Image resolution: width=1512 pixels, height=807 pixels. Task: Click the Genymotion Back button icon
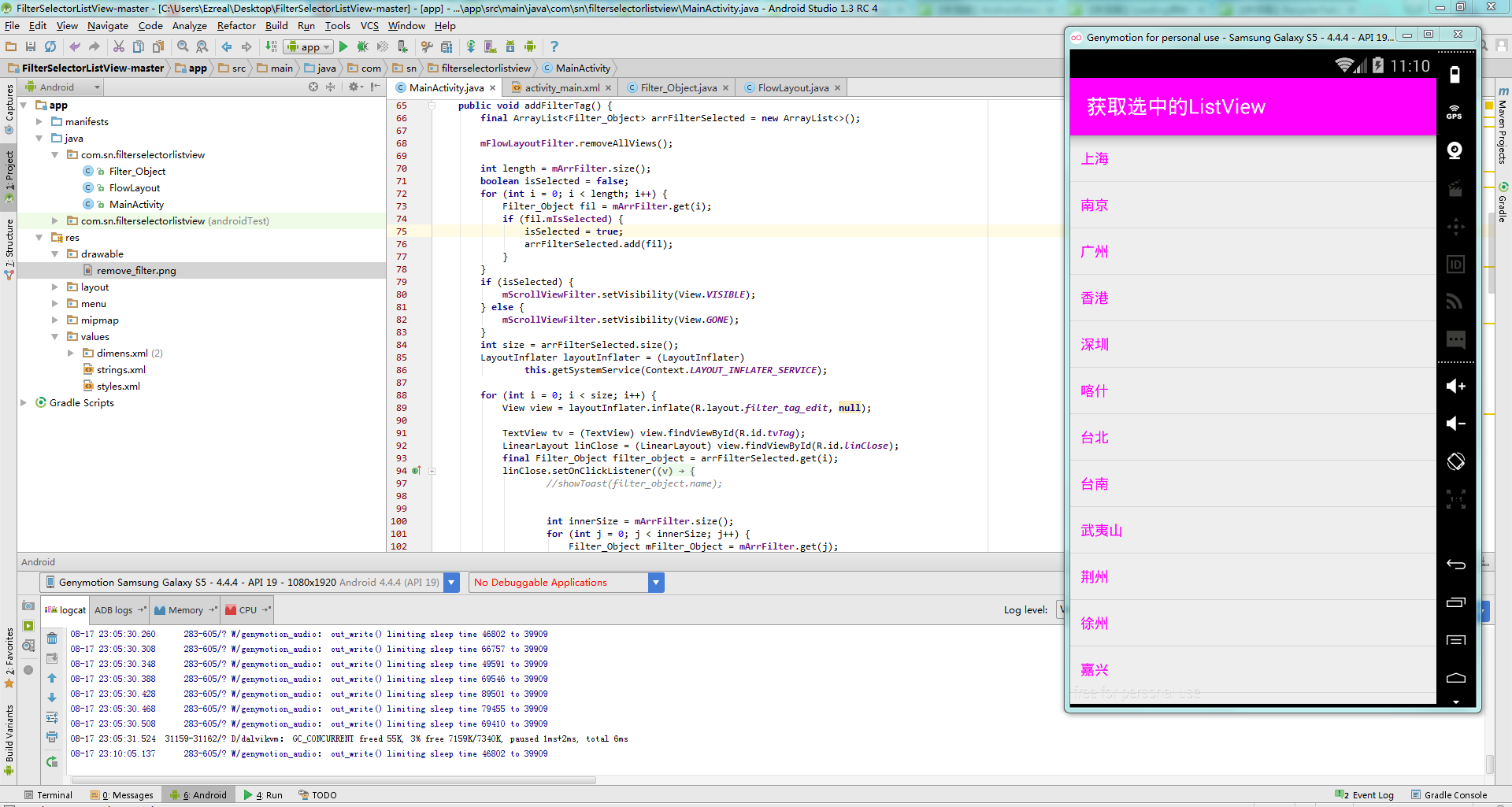tap(1455, 565)
